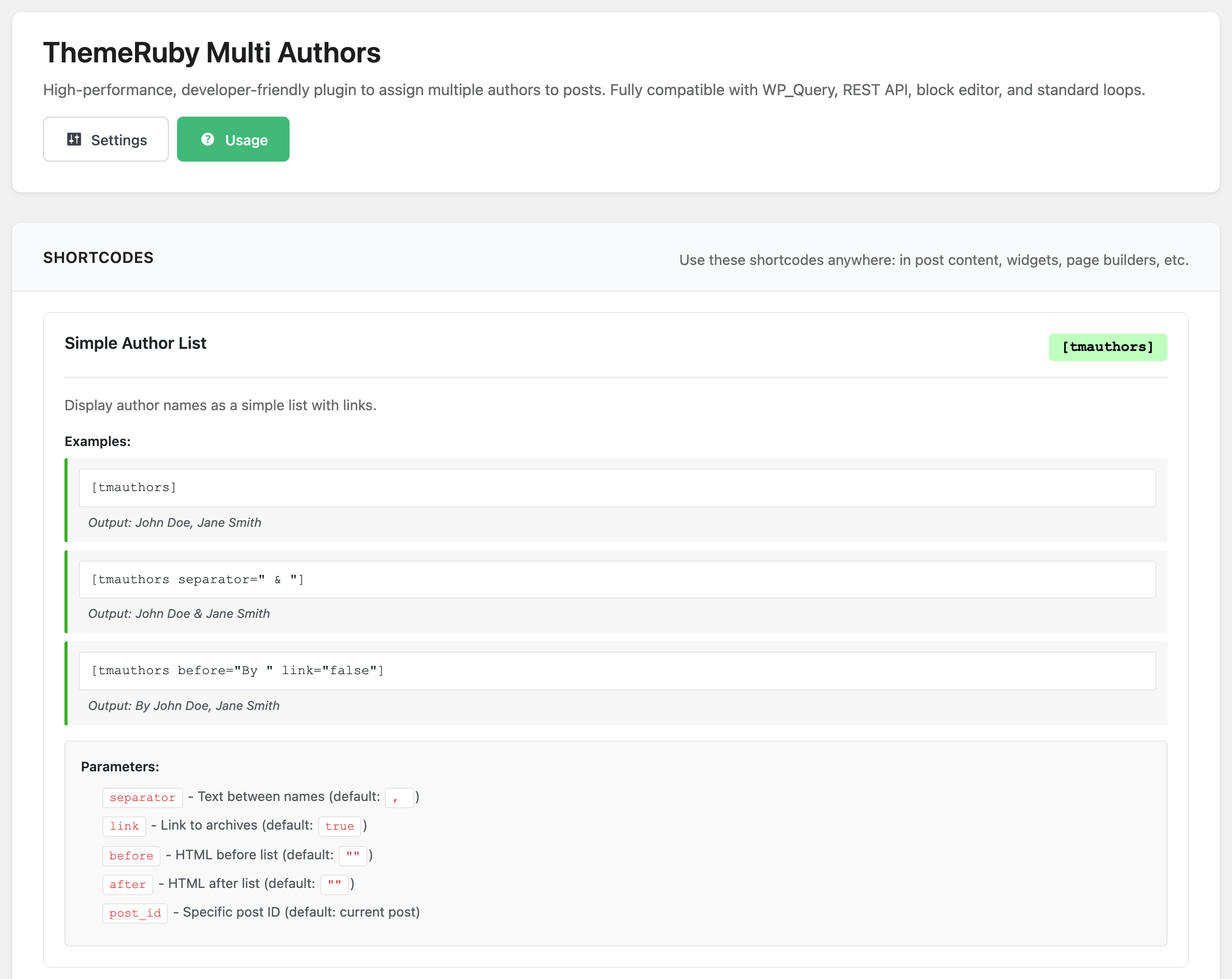Click the Examples: label

pos(98,441)
